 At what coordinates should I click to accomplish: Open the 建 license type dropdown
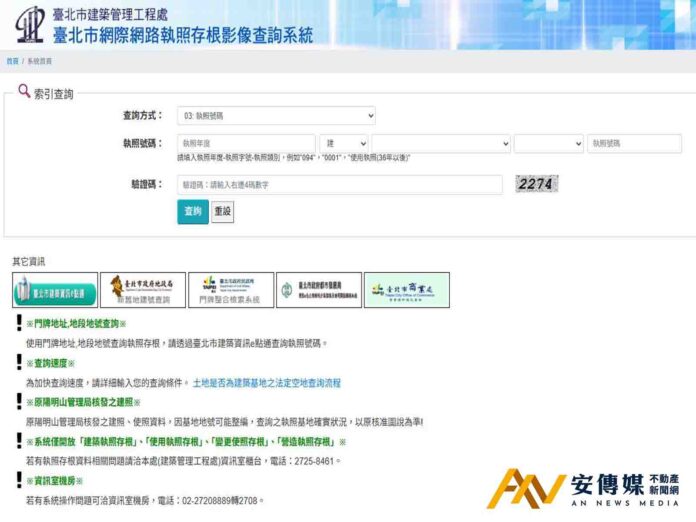point(344,143)
